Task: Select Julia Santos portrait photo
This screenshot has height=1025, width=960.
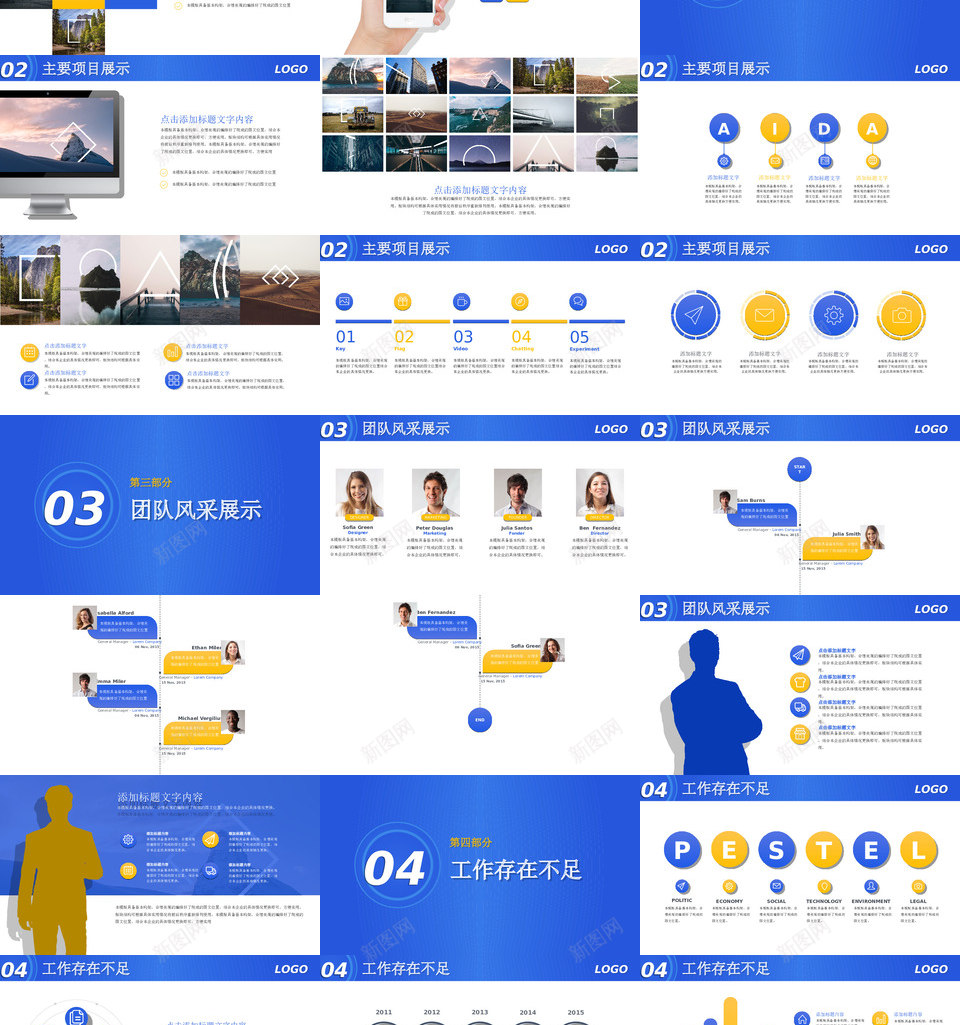Action: coord(518,492)
